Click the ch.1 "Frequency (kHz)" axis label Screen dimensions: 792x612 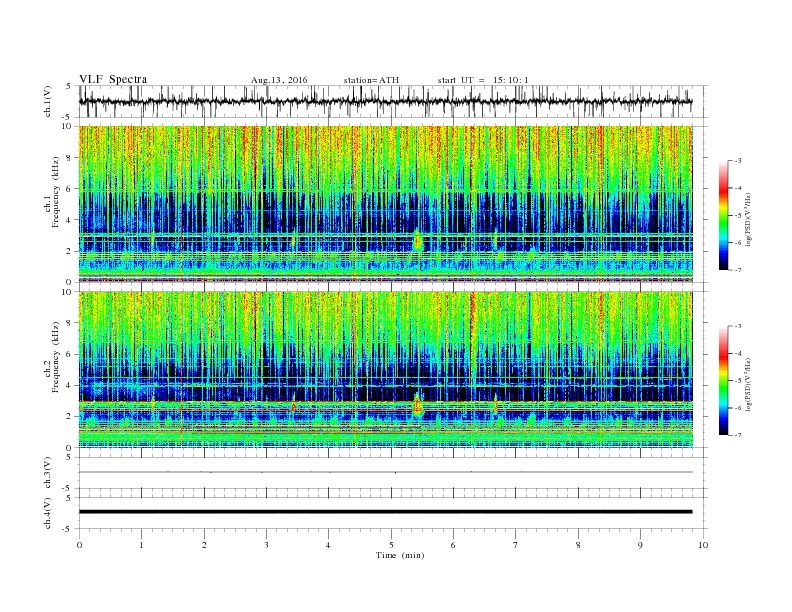[56, 192]
